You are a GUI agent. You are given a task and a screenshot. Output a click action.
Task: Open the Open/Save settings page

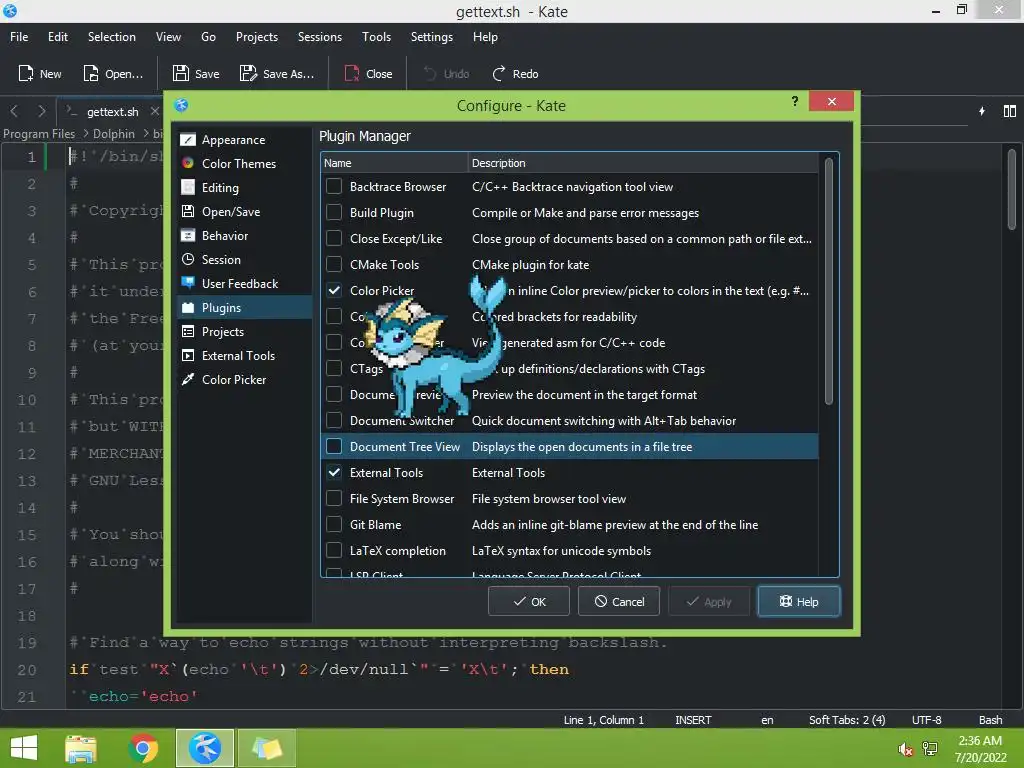244,212
